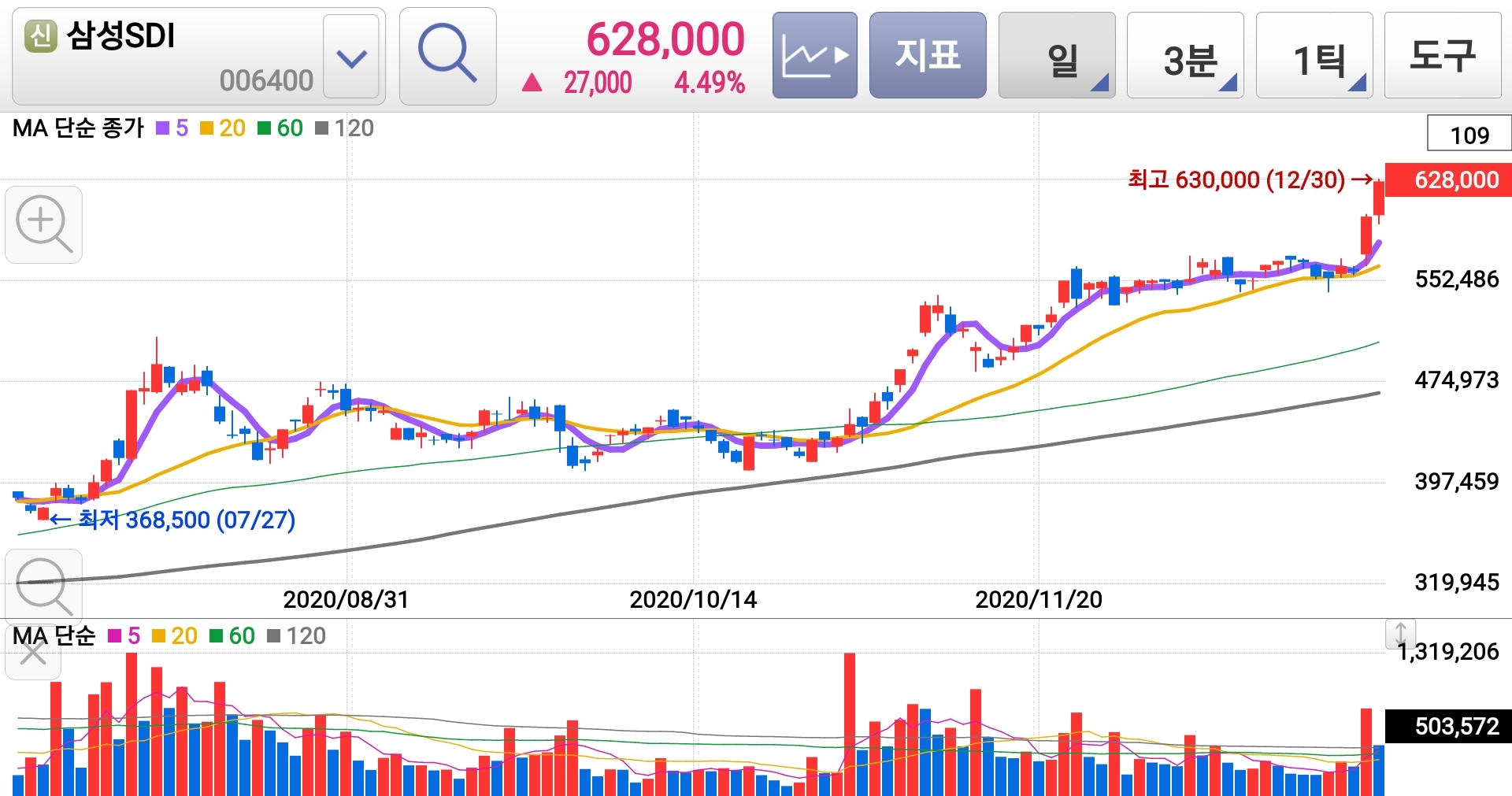1512x796 pixels.
Task: Click the black 503,572 volume tag
Action: (1448, 726)
